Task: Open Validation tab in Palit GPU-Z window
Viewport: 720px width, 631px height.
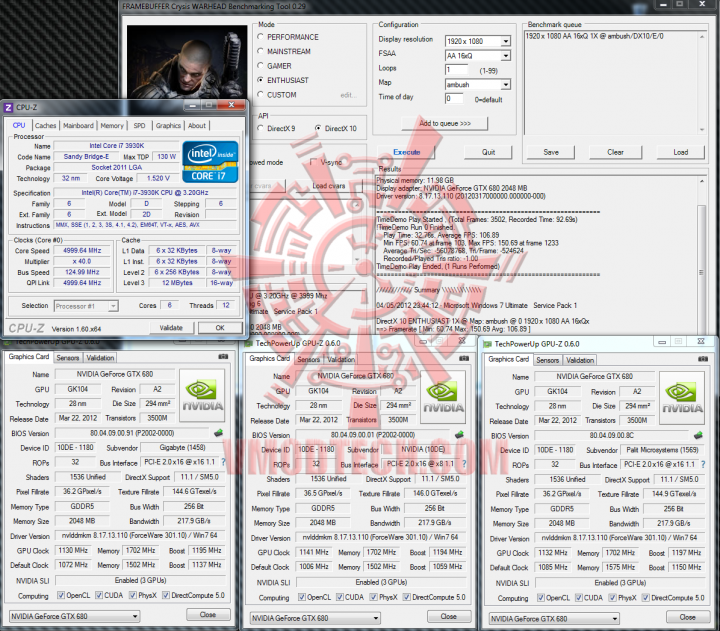Action: coord(580,361)
